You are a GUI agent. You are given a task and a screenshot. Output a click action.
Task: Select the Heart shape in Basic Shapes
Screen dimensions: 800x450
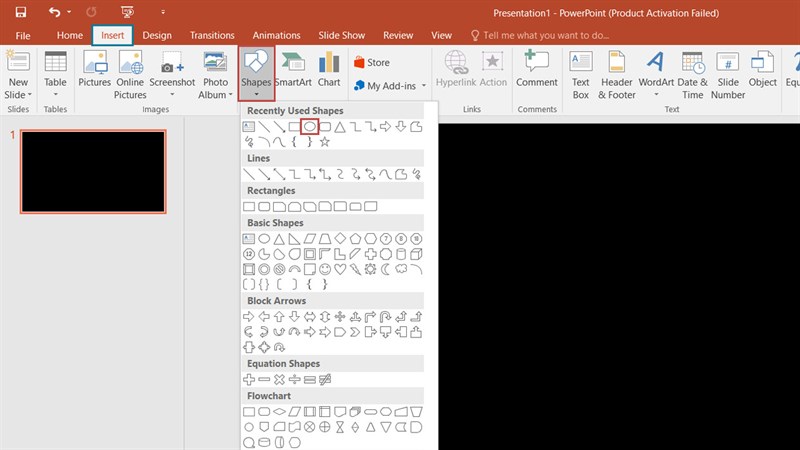click(340, 269)
